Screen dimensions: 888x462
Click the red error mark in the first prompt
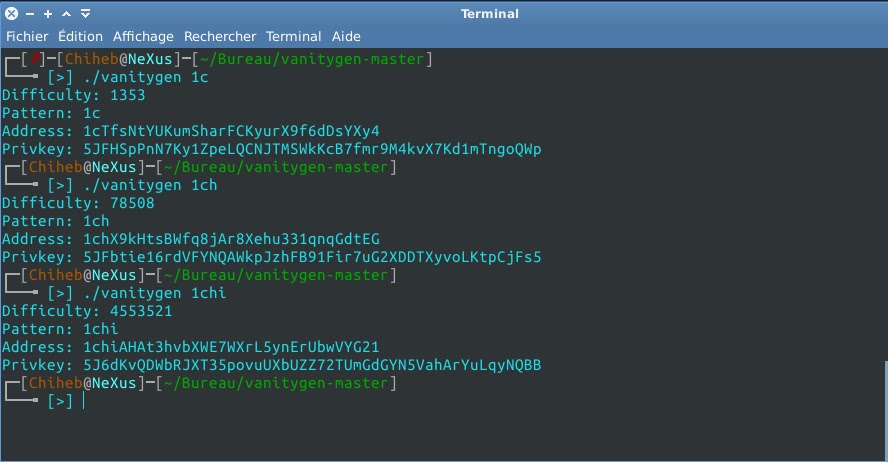pos(35,58)
